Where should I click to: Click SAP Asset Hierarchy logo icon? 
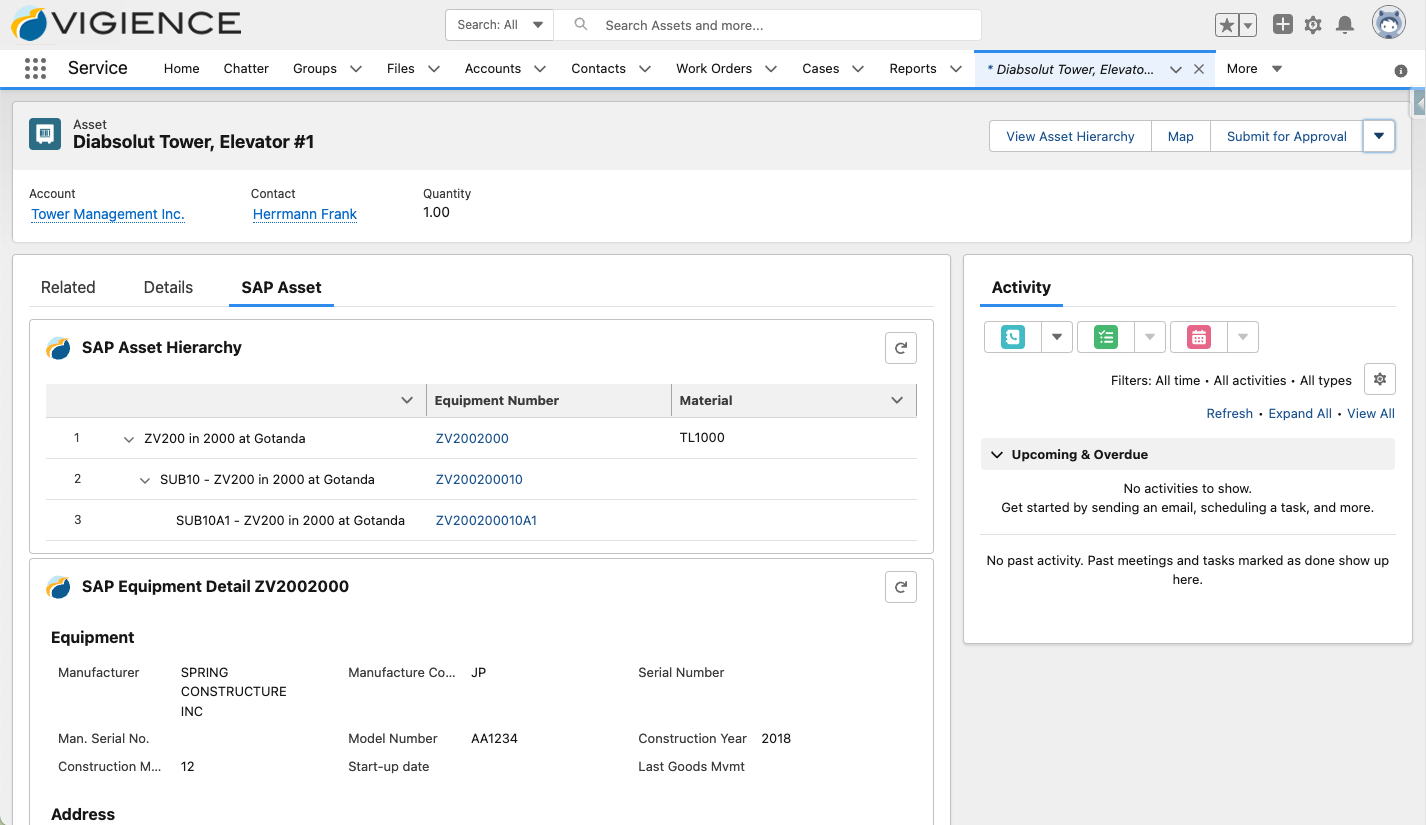(x=59, y=348)
